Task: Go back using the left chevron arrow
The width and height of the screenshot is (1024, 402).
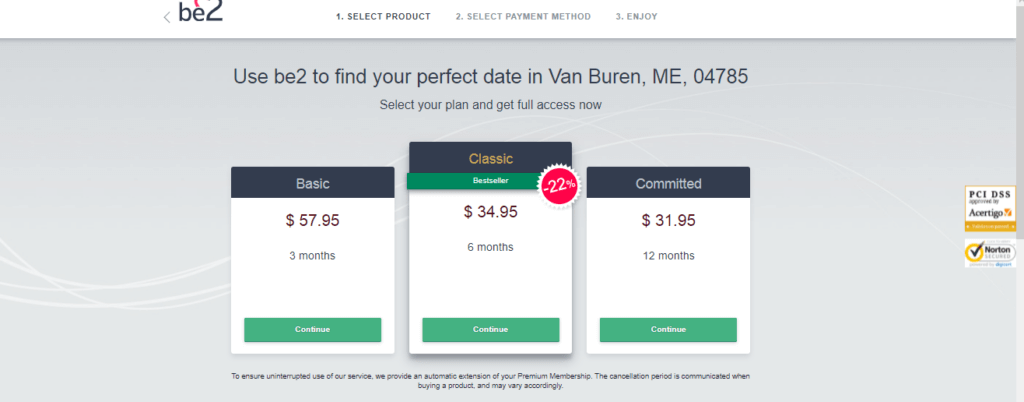Action: click(x=167, y=18)
